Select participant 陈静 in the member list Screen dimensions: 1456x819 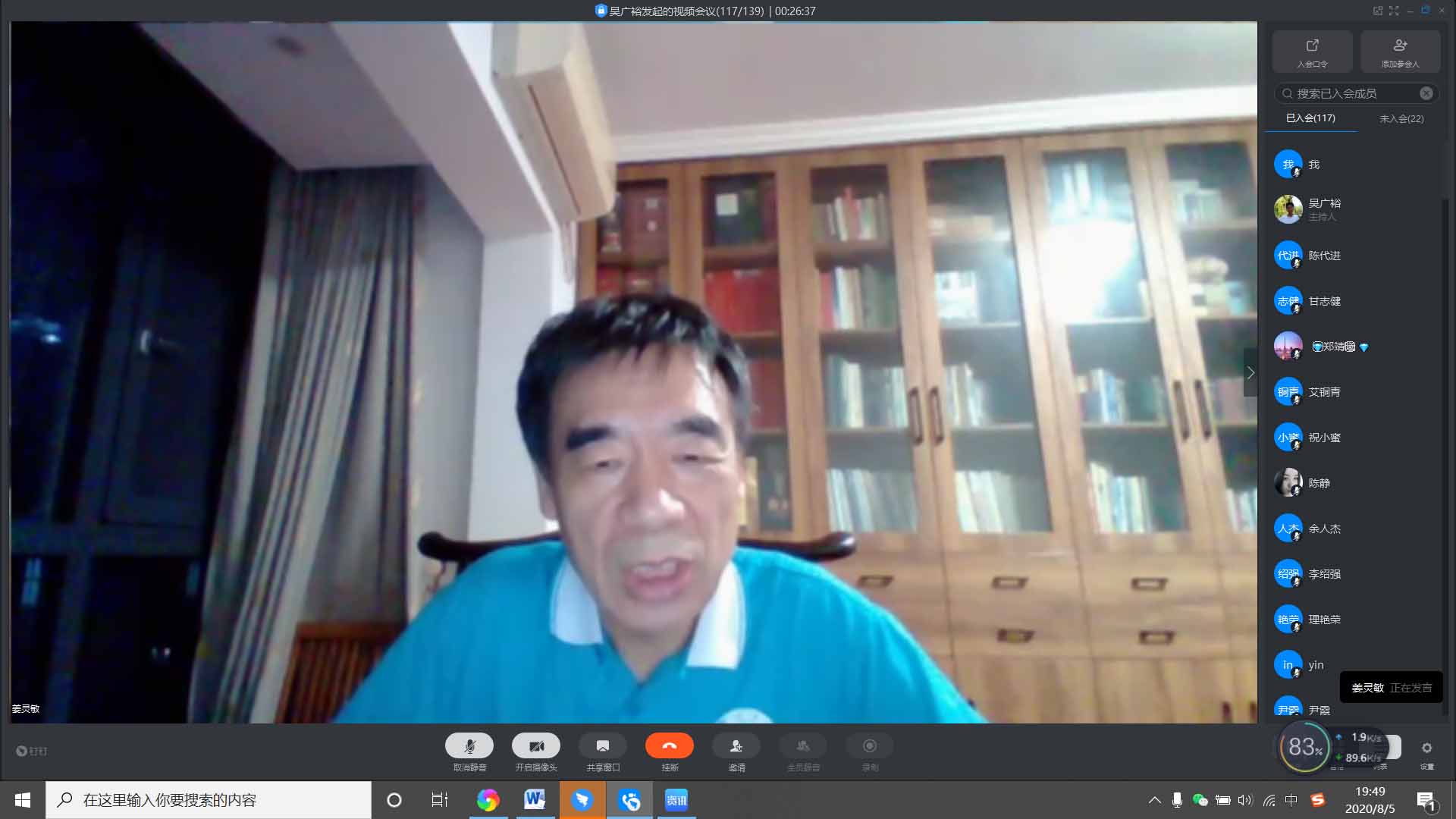pyautogui.click(x=1318, y=483)
